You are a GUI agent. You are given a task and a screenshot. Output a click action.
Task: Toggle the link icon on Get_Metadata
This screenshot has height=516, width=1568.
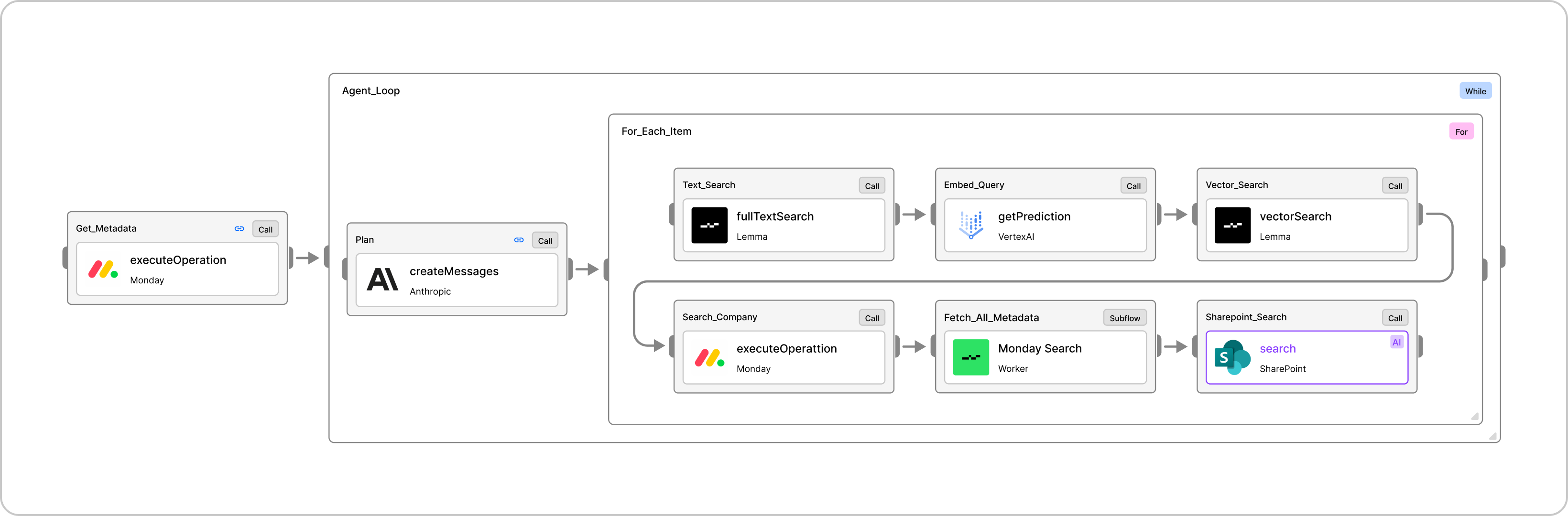239,228
